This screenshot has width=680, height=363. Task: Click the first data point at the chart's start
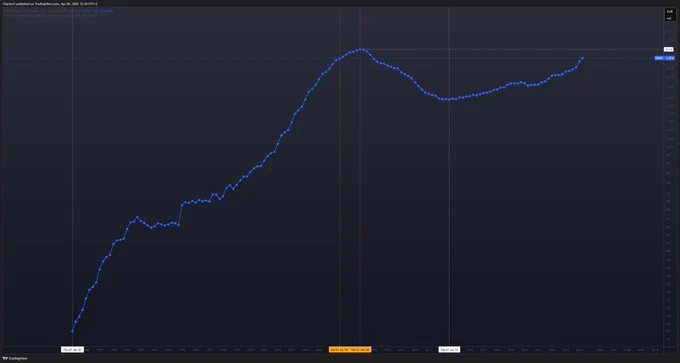pyautogui.click(x=72, y=331)
